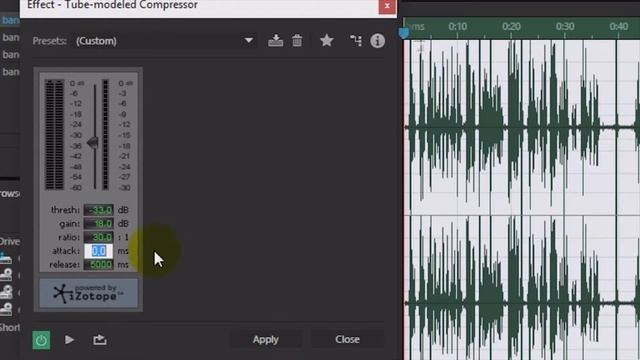Click the gain reduction meter
Image resolution: width=640 pixels, height=360 pixels.
click(x=105, y=135)
